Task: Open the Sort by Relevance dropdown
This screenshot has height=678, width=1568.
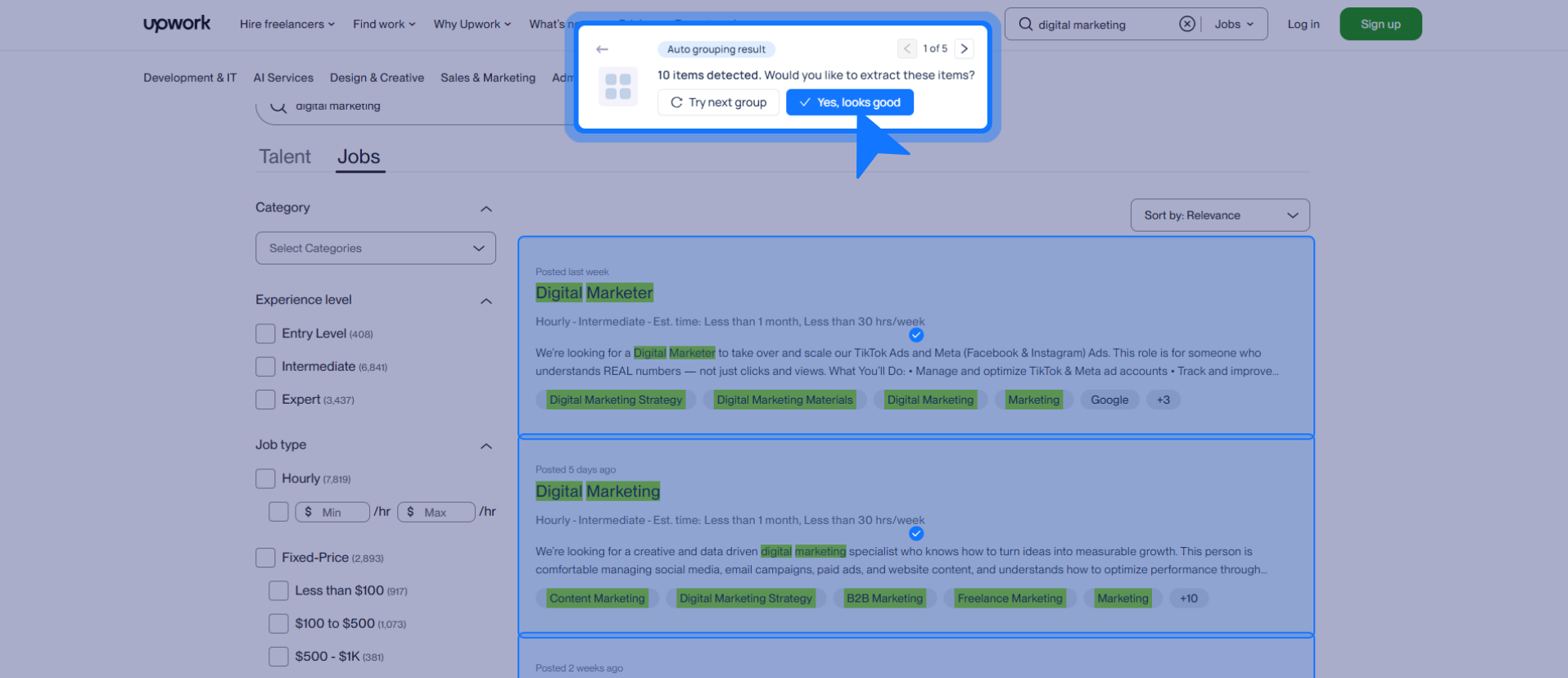Action: (x=1219, y=215)
